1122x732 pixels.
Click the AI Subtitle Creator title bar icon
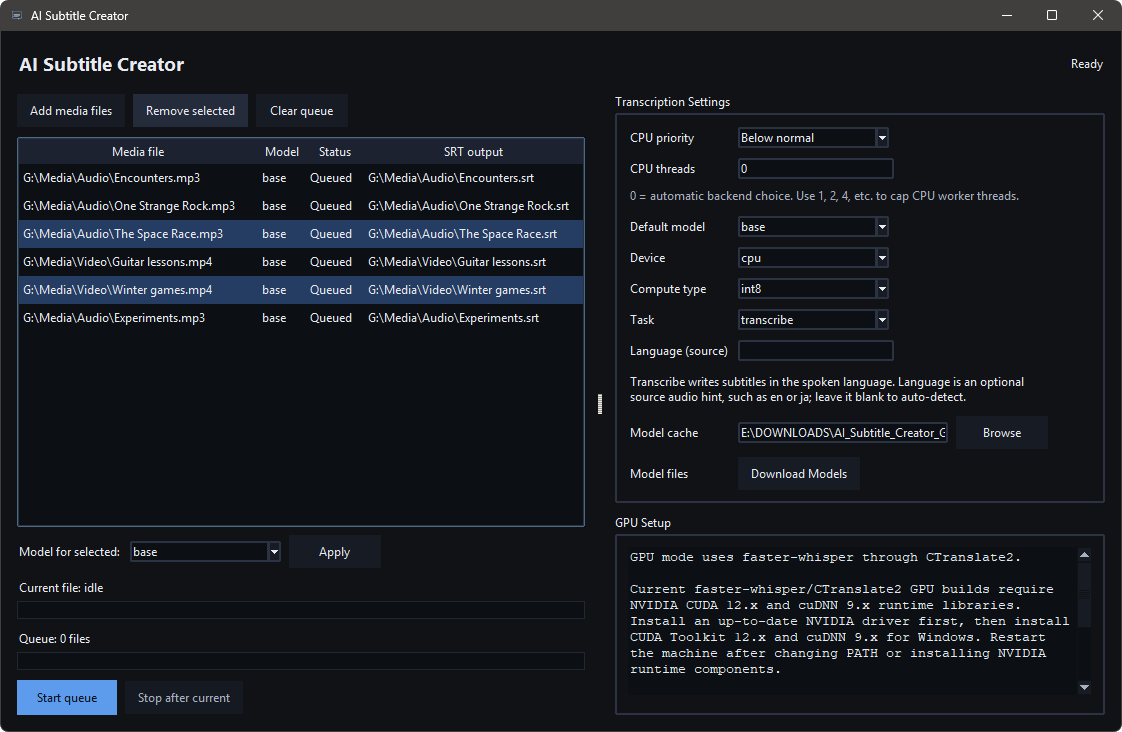(x=17, y=15)
